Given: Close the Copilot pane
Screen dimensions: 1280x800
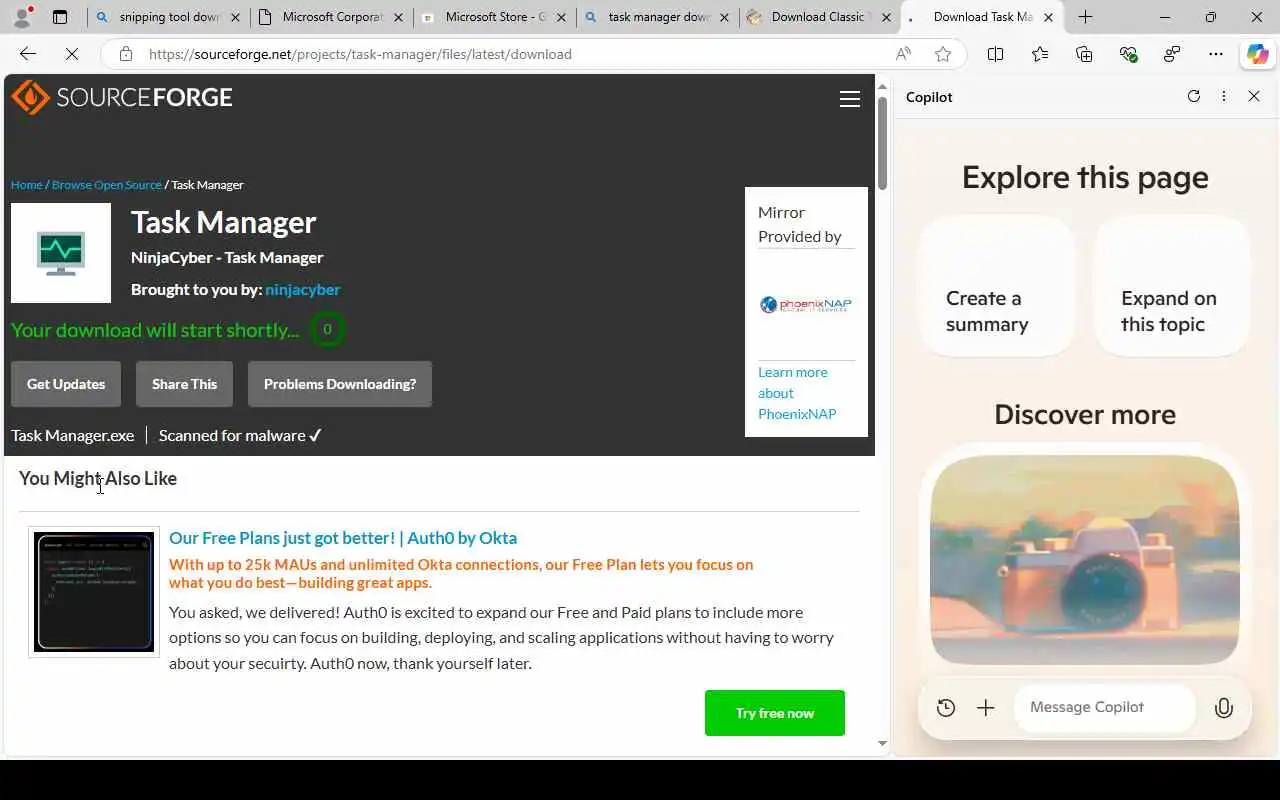Looking at the screenshot, I should click(1254, 96).
